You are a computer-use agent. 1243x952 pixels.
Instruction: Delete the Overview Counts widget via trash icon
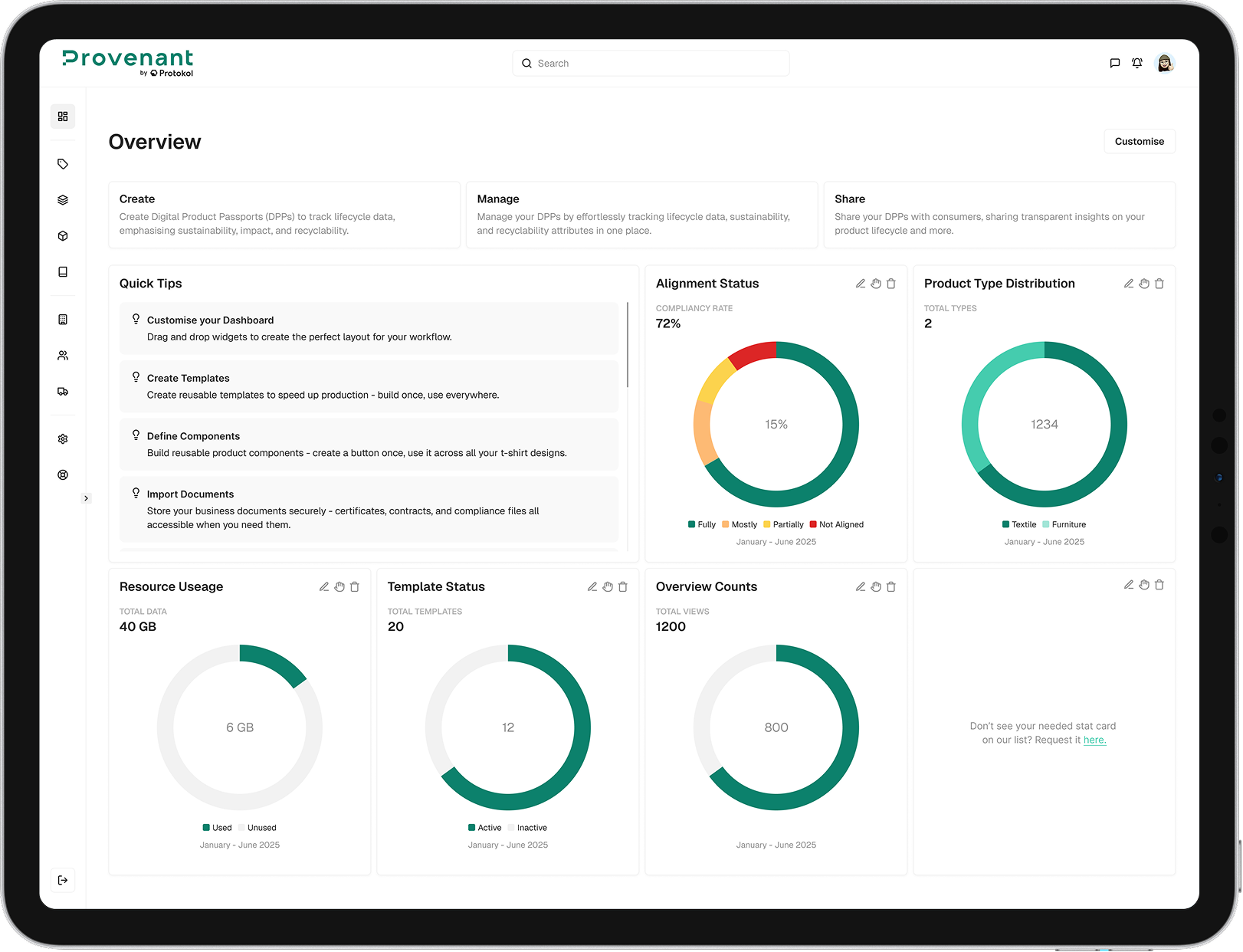(891, 586)
